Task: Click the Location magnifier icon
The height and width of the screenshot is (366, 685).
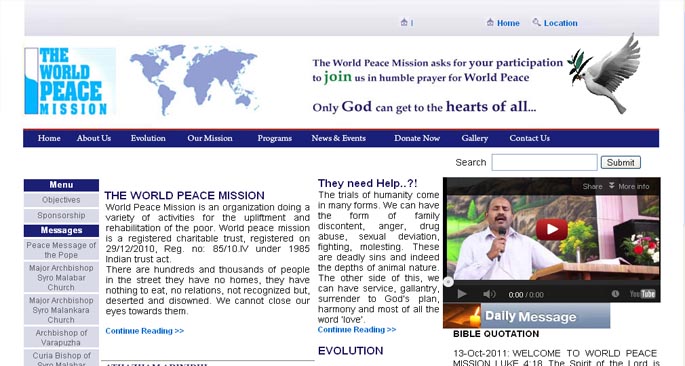Action: pyautogui.click(x=536, y=22)
